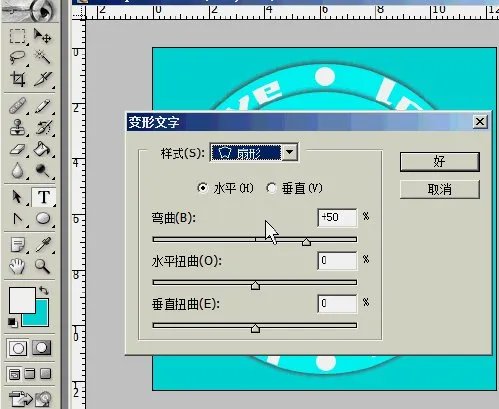The height and width of the screenshot is (409, 499).
Task: Open the 样式 style dropdown
Action: pos(289,152)
